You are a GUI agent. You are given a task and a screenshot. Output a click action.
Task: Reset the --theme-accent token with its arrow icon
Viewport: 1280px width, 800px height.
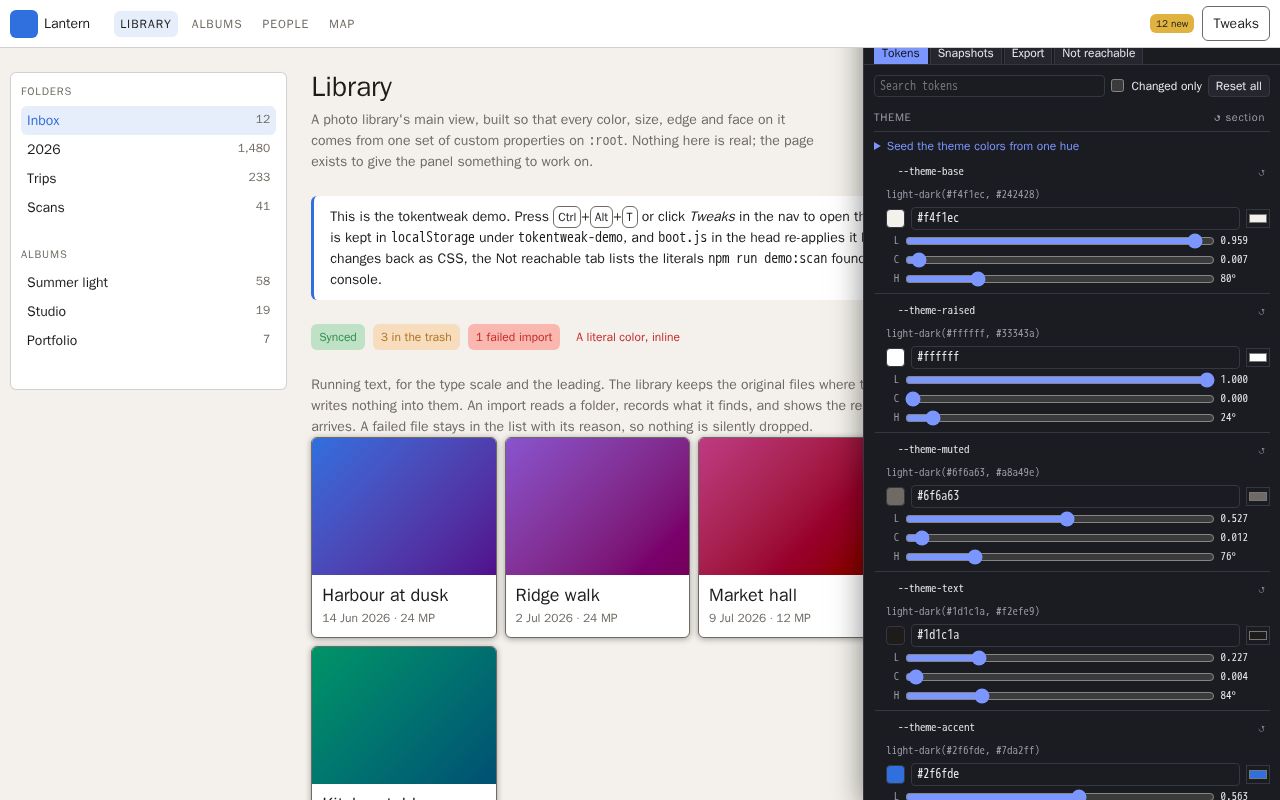point(1262,728)
